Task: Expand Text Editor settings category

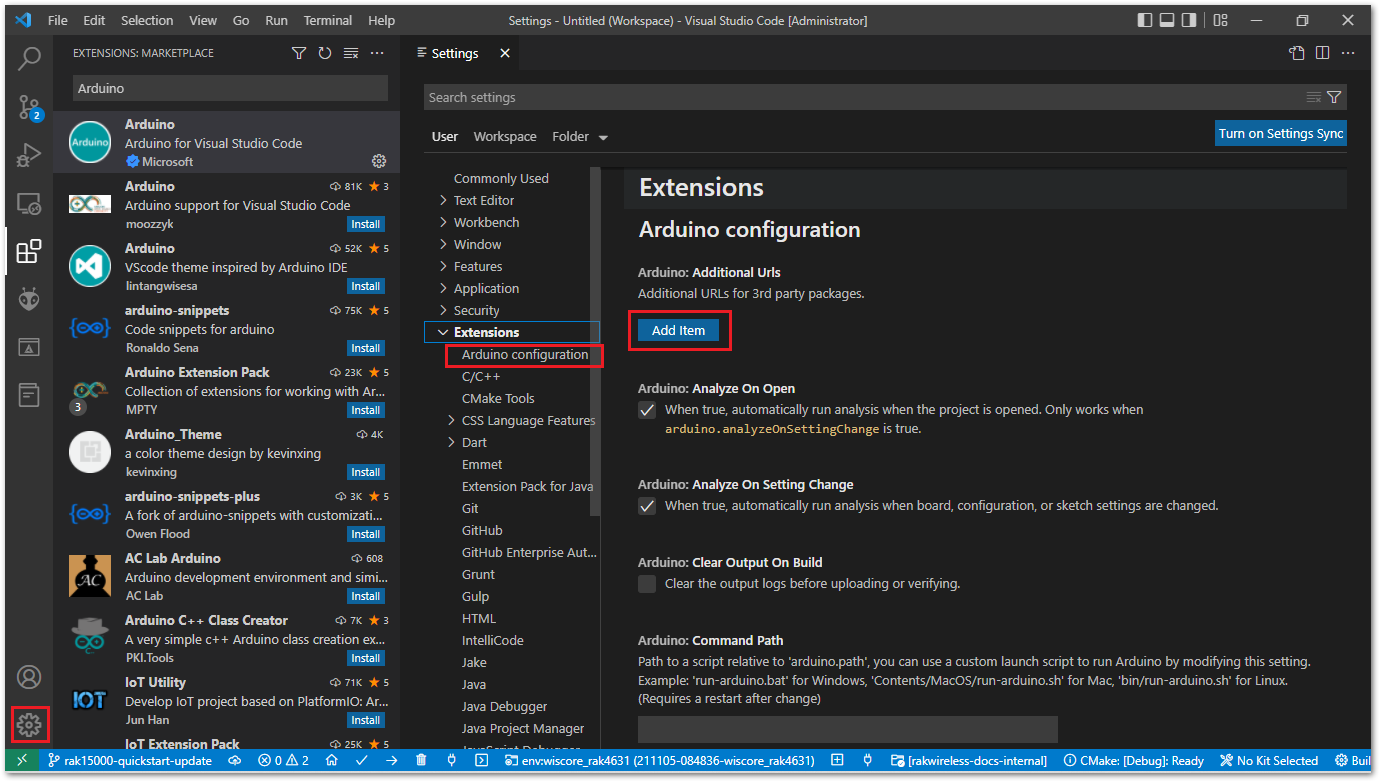Action: 443,200
